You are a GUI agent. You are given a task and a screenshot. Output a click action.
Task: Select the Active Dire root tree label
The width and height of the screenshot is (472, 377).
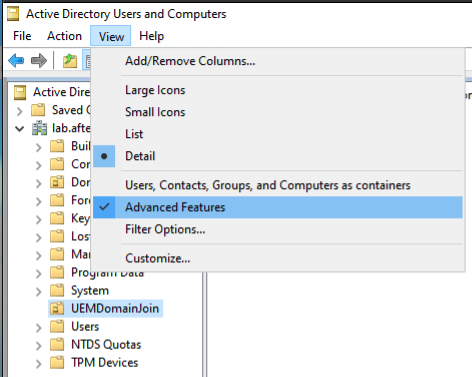61,92
